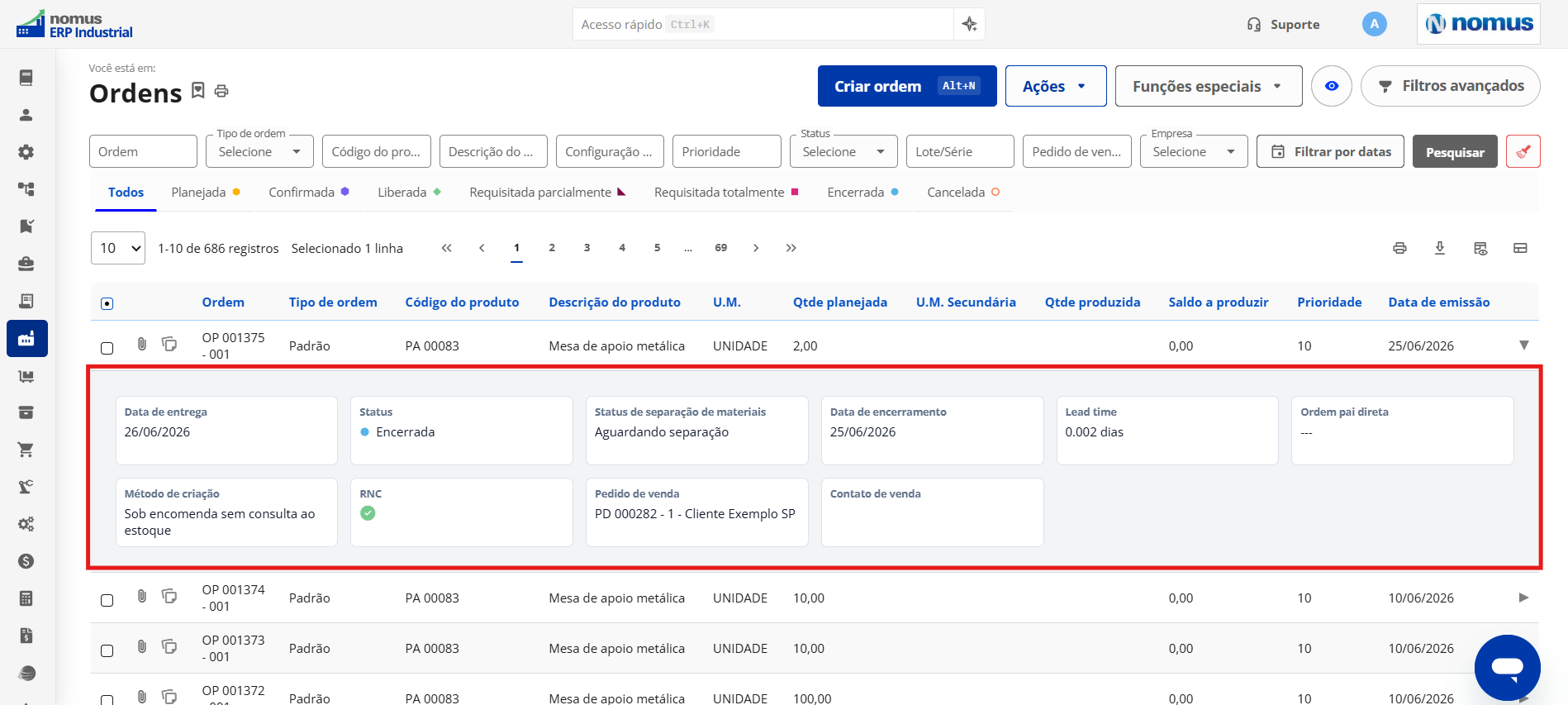This screenshot has width=1568, height=705.
Task: Expand the Ações dropdown menu
Action: pyautogui.click(x=1055, y=86)
